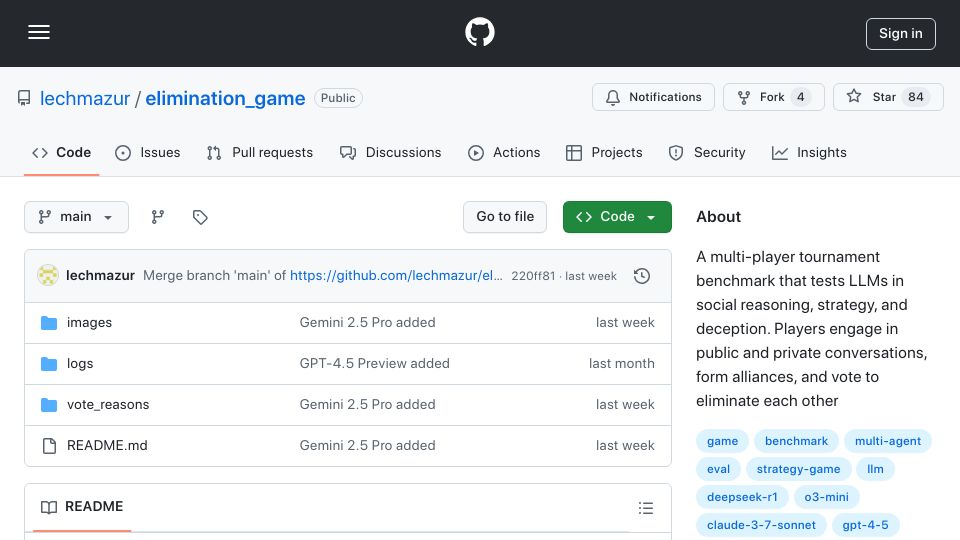The image size is (960, 540).
Task: View commit history clock icon
Action: 642,276
